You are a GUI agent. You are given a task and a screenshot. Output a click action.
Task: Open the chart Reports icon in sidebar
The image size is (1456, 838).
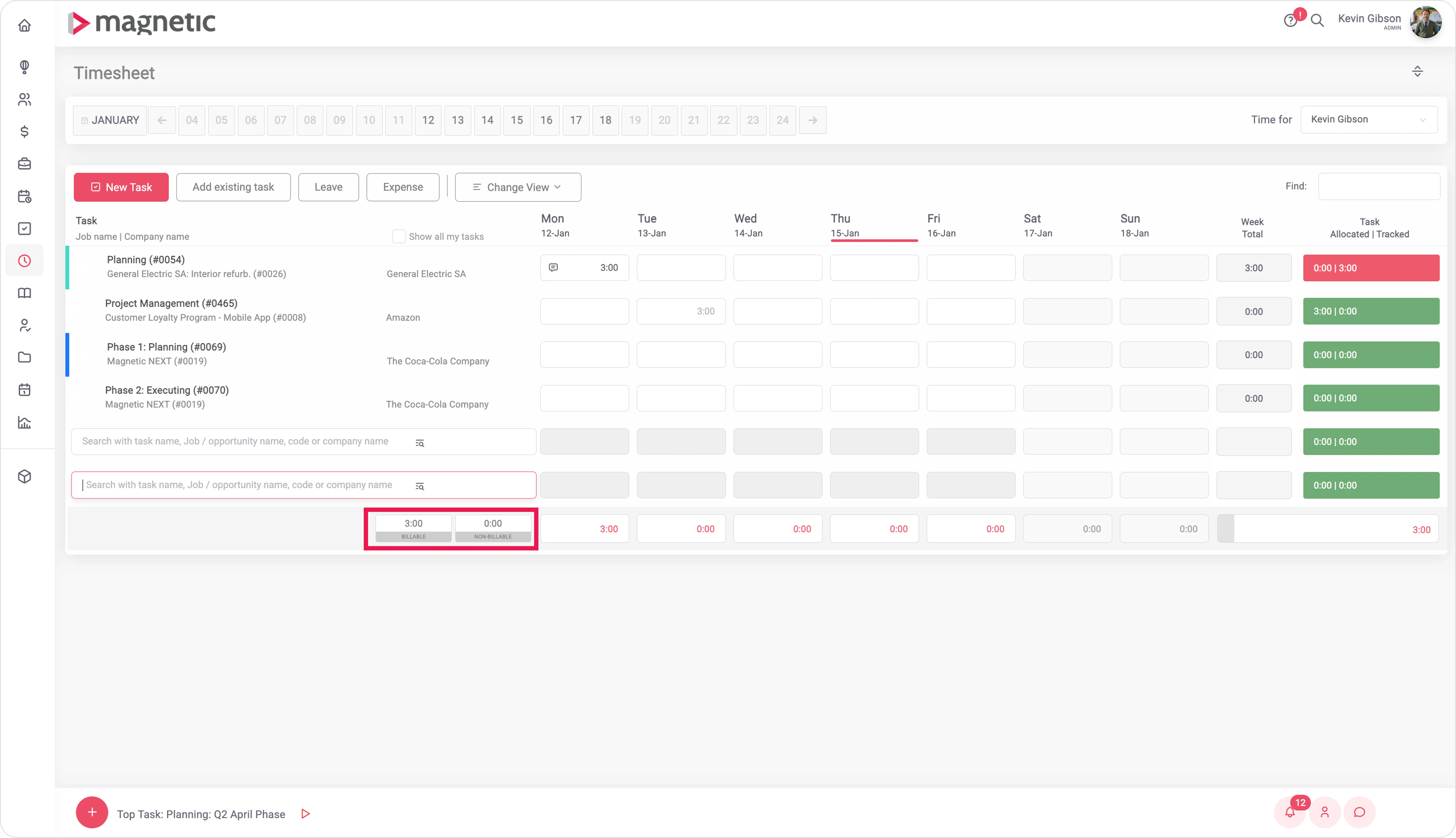coord(24,422)
